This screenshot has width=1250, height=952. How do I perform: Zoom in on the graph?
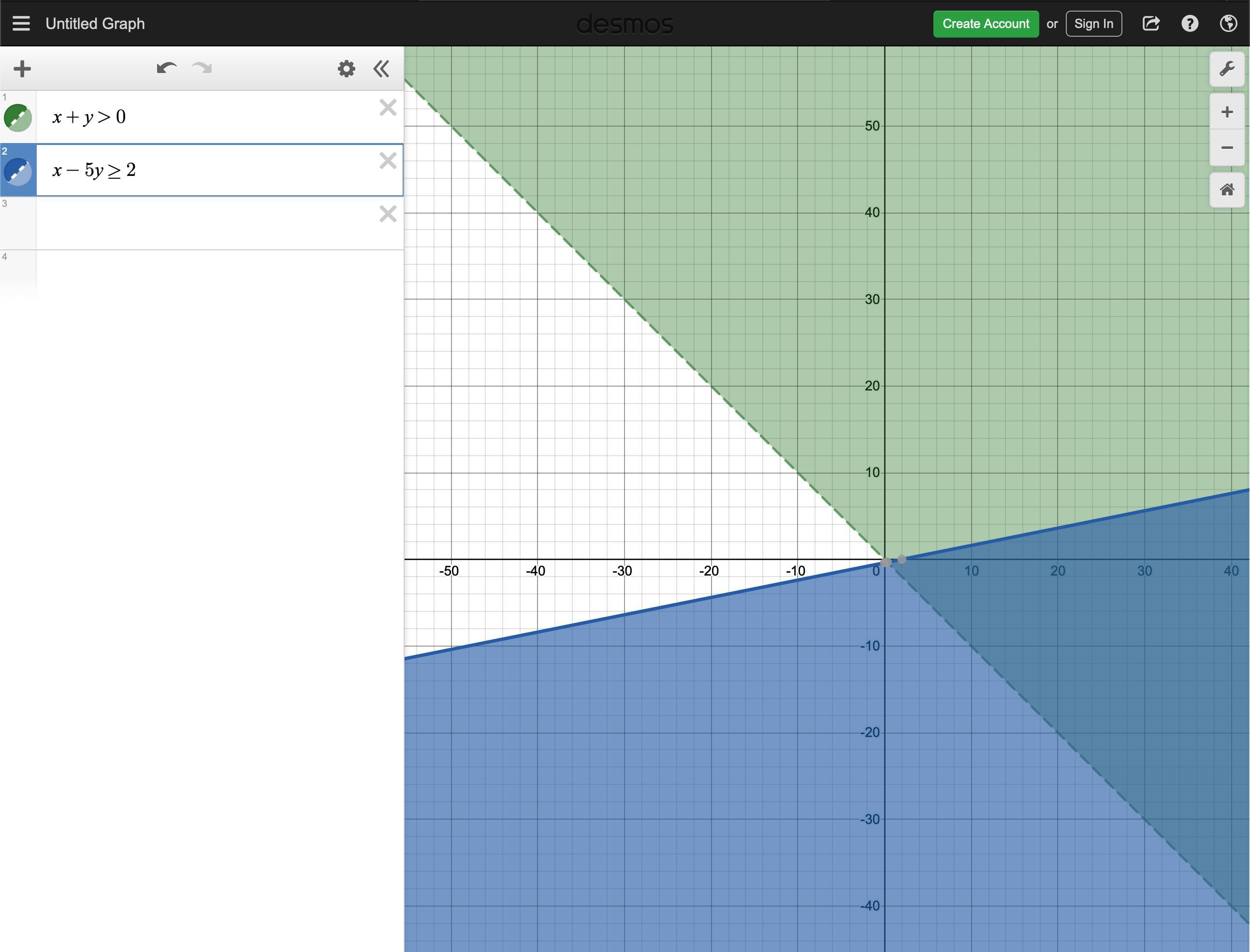(x=1227, y=112)
